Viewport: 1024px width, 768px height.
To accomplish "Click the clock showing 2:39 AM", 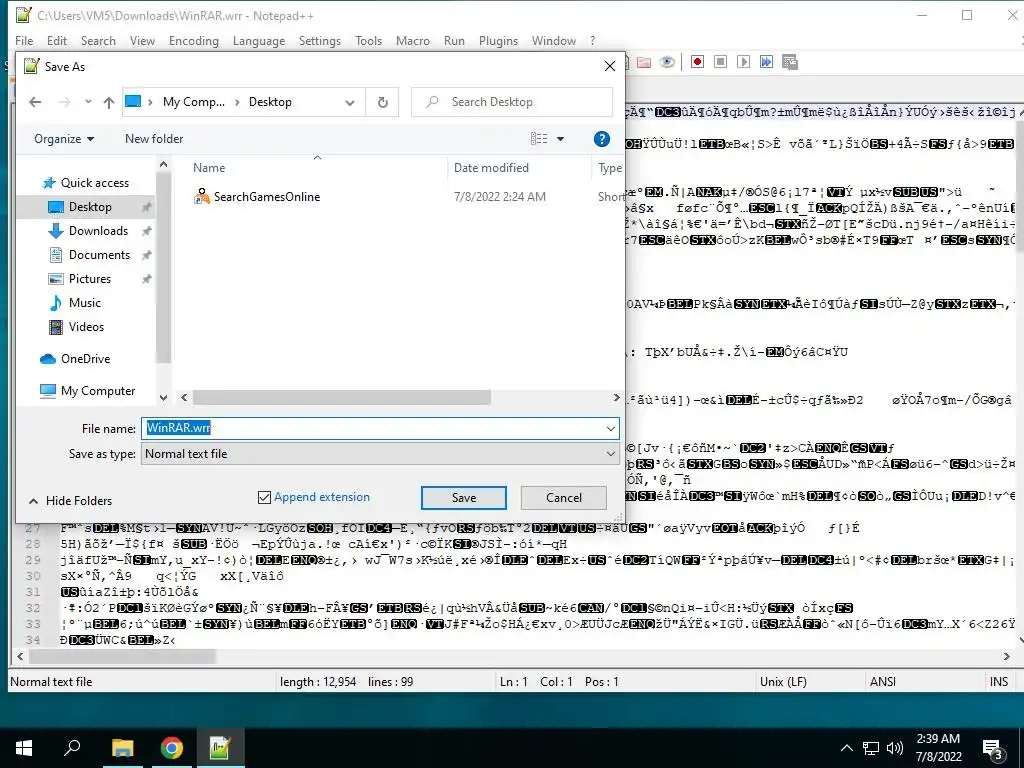I will point(938,739).
